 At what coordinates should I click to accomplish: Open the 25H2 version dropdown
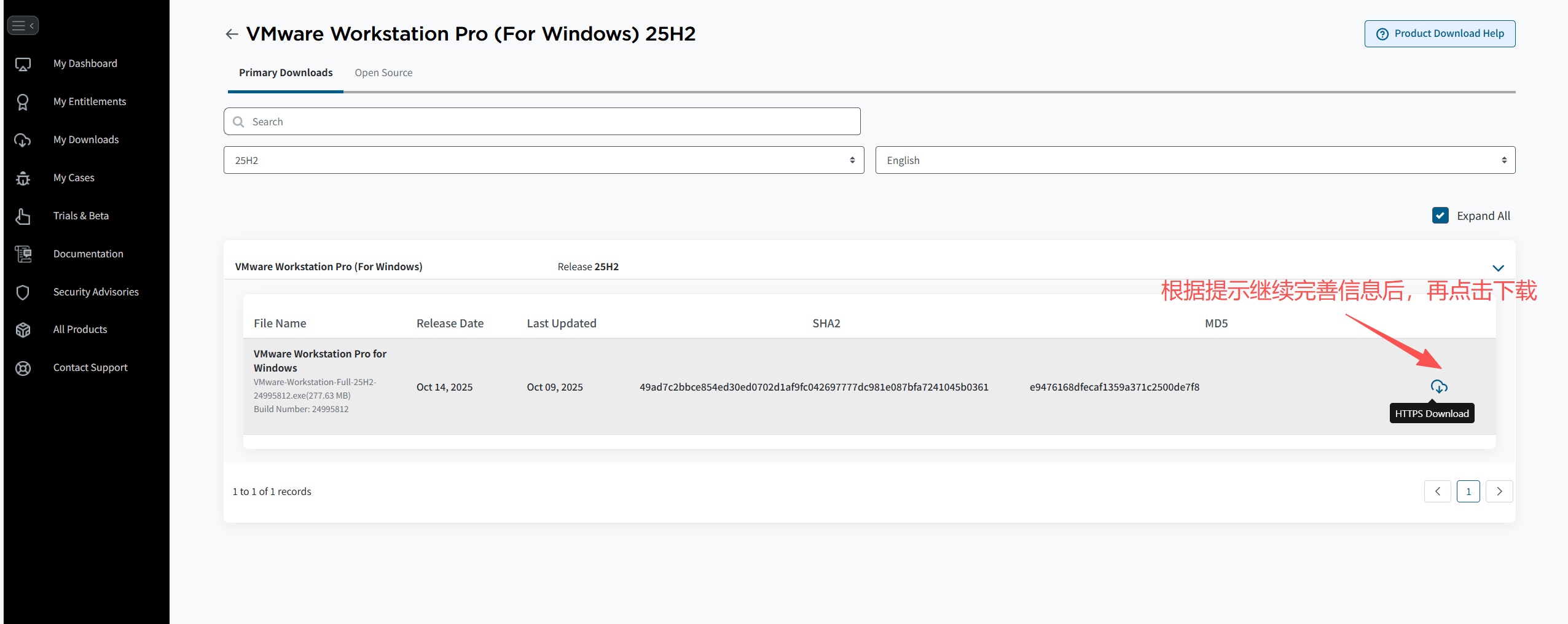pyautogui.click(x=544, y=160)
